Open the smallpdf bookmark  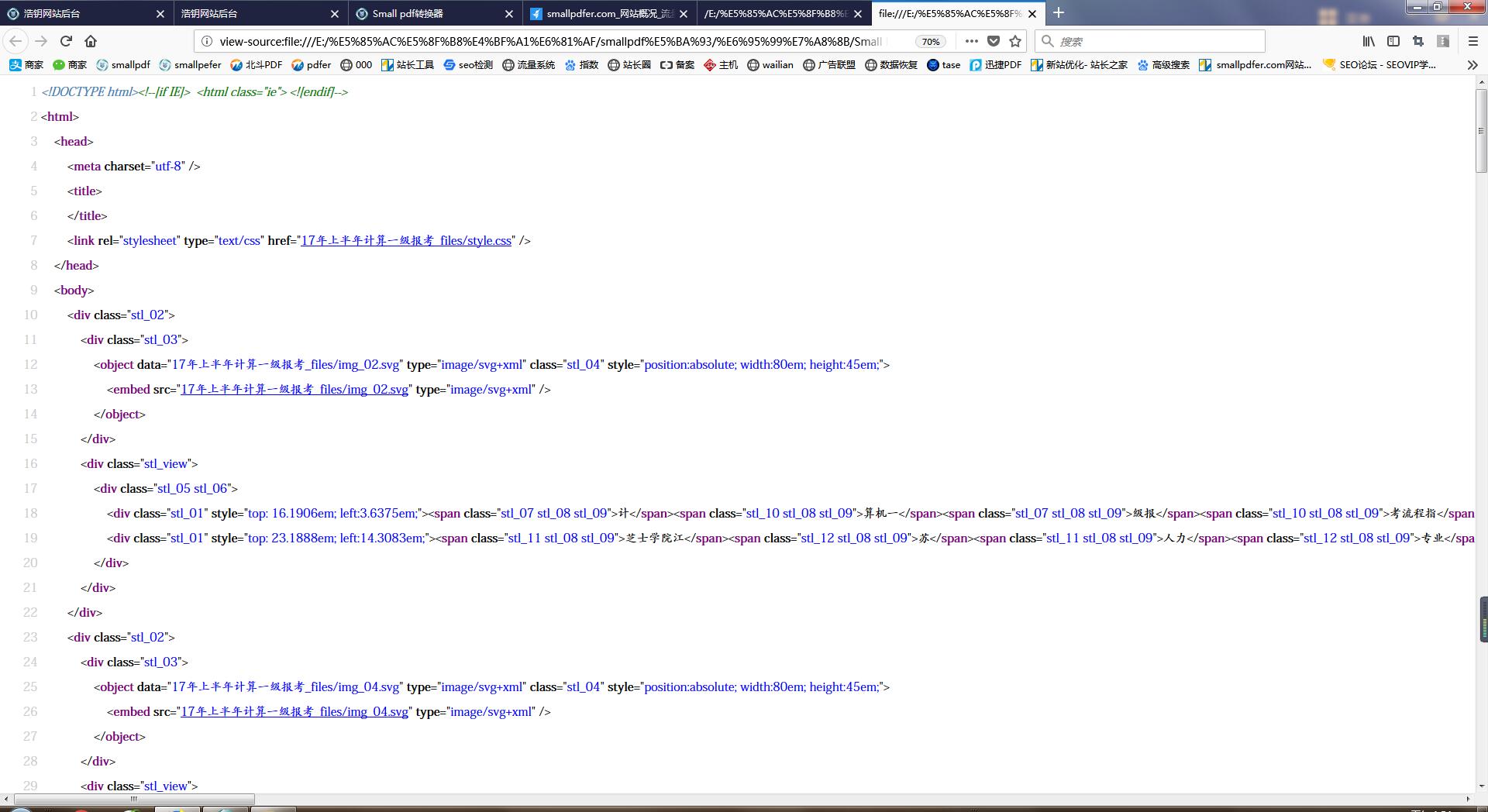(x=123, y=65)
